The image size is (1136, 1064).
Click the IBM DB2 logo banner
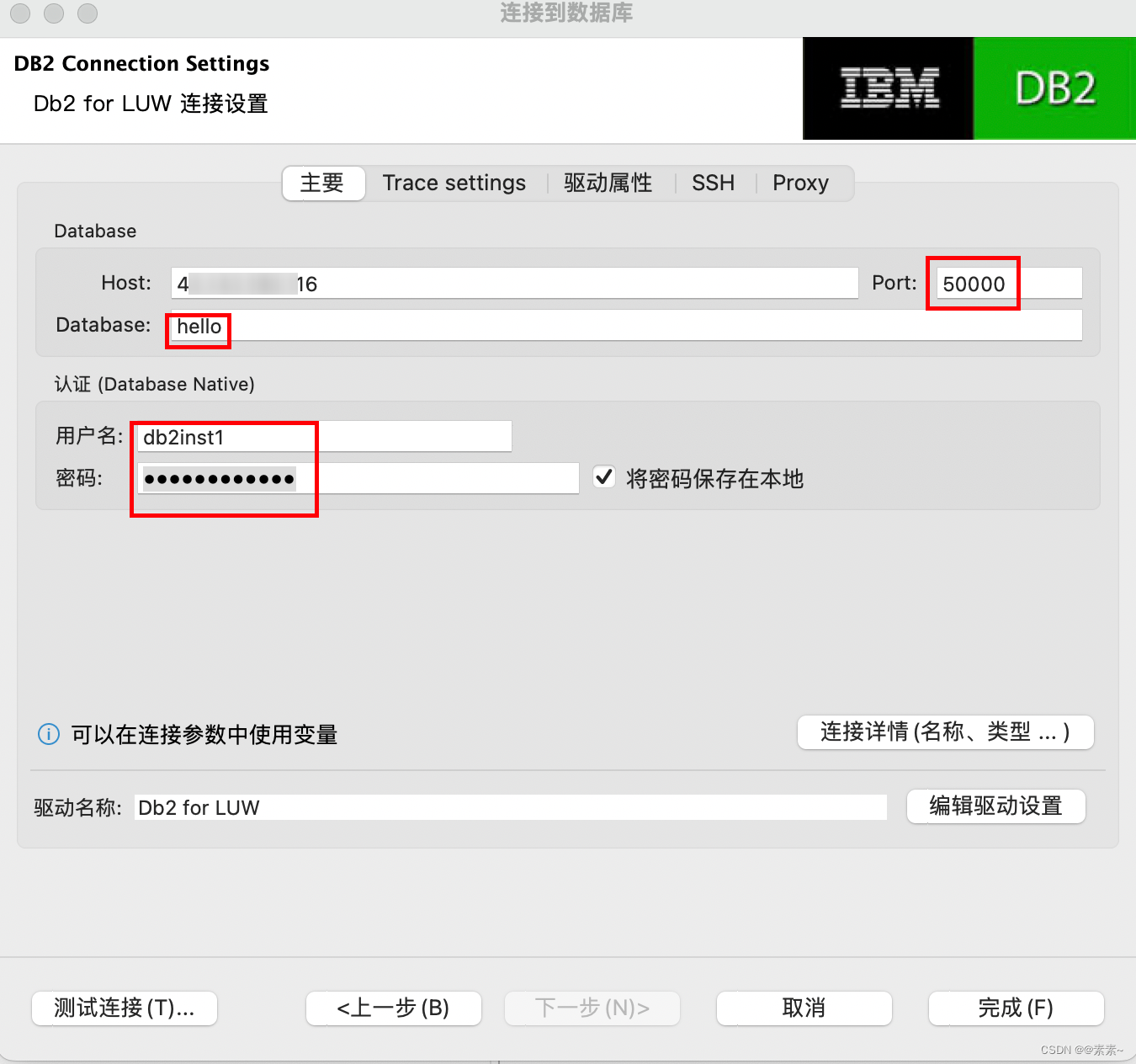tap(969, 88)
